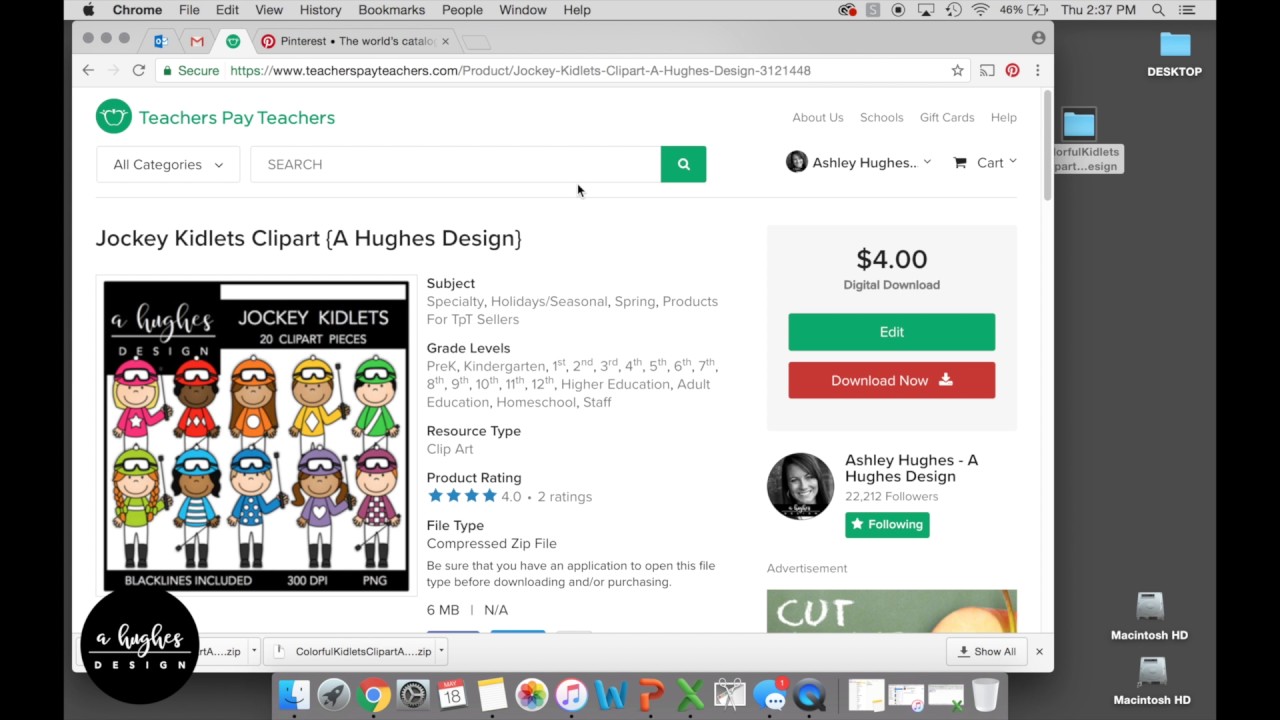Image resolution: width=1280 pixels, height=720 pixels.
Task: Click the page vertical scrollbar
Action: coord(1047,145)
